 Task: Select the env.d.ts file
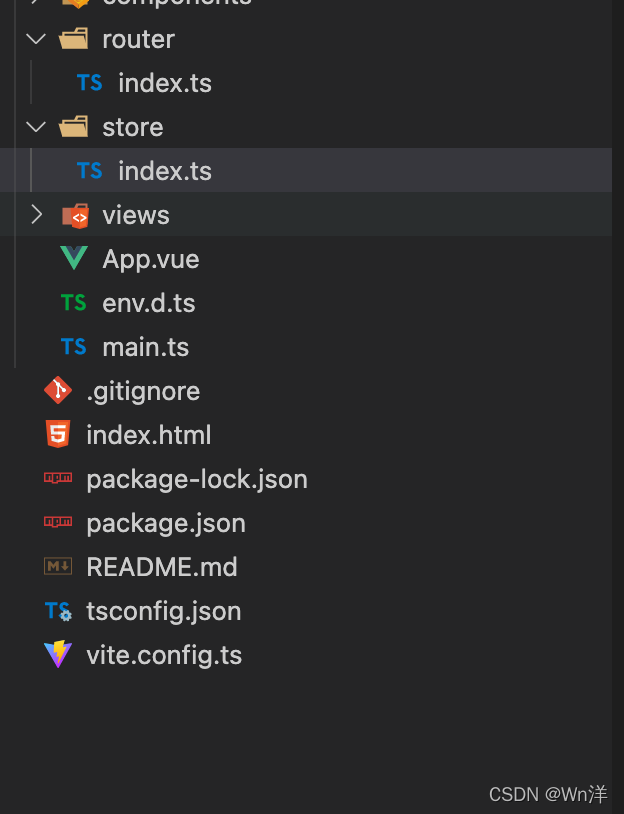click(148, 302)
